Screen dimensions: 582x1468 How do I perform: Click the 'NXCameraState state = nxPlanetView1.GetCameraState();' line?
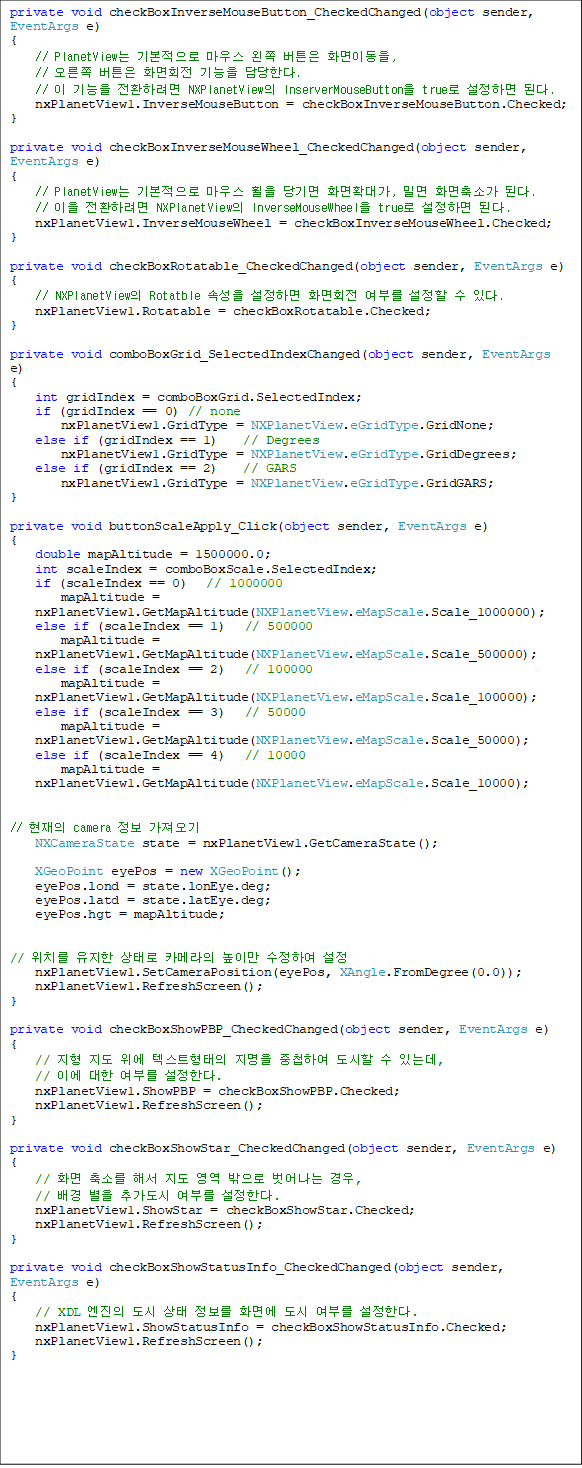point(236,843)
